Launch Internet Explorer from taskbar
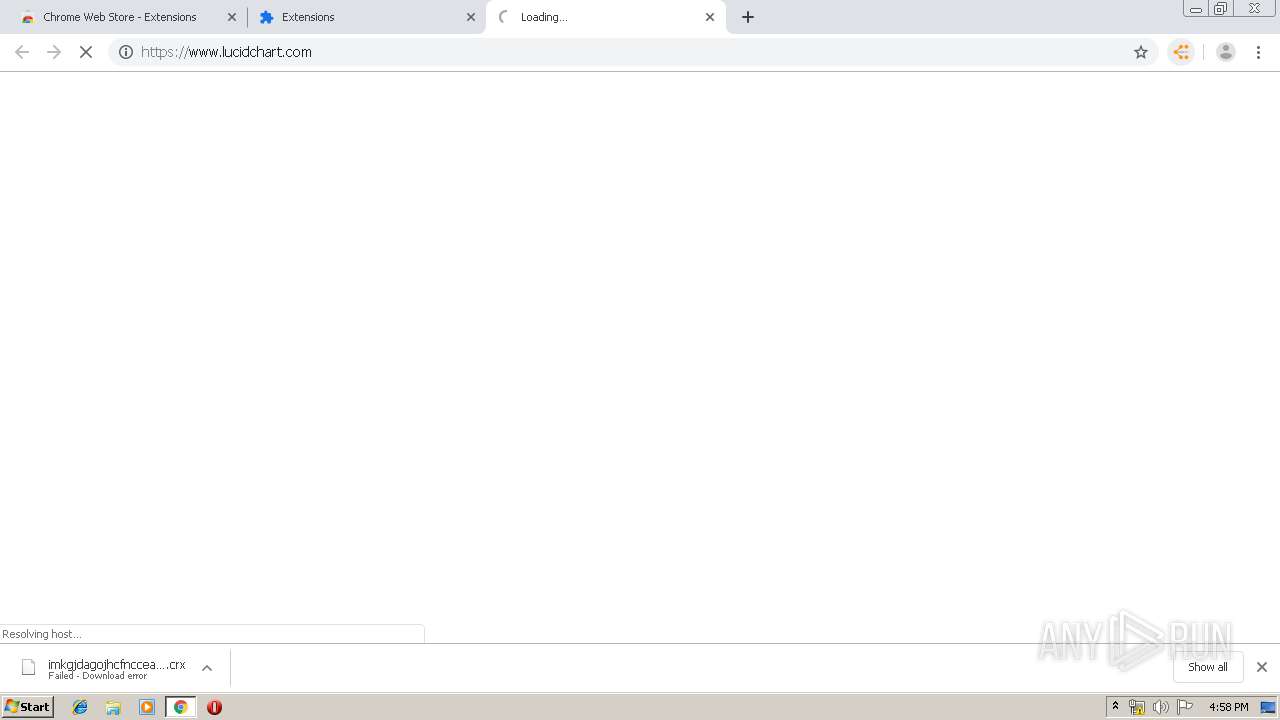The width and height of the screenshot is (1280, 720). point(80,707)
